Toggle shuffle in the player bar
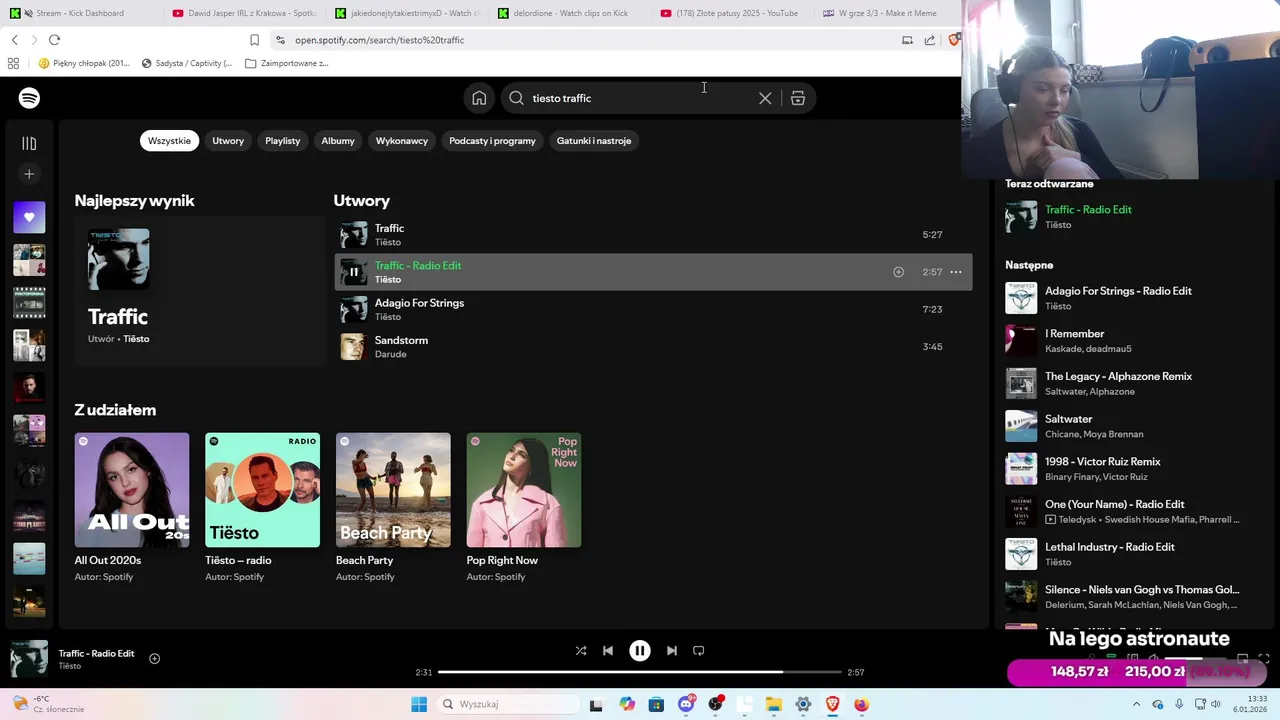The image size is (1280, 720). 581,650
